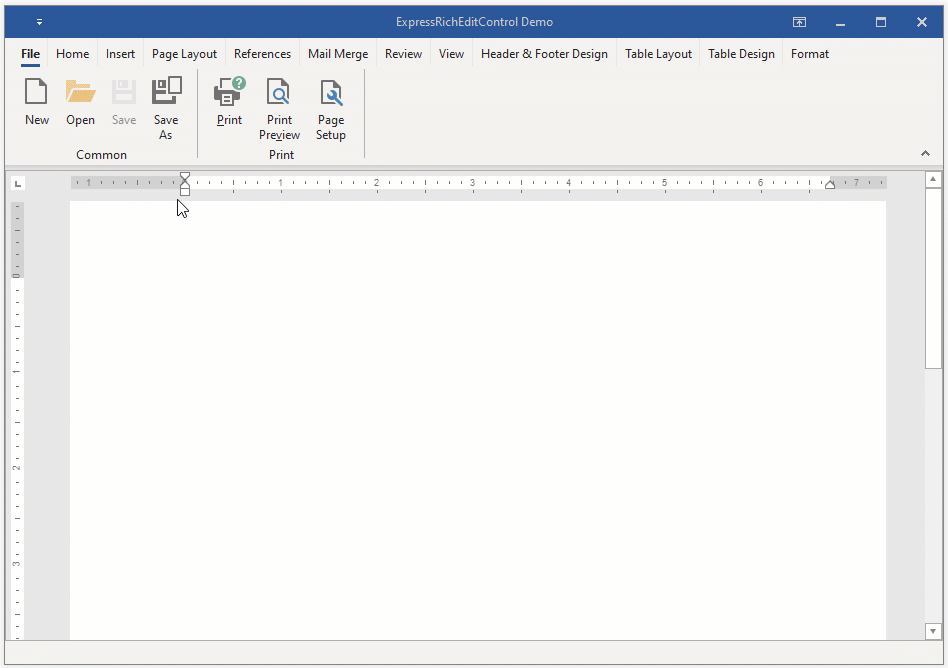Click the ribbon display options icon in title bar
This screenshot has width=948, height=668.
[799, 21]
